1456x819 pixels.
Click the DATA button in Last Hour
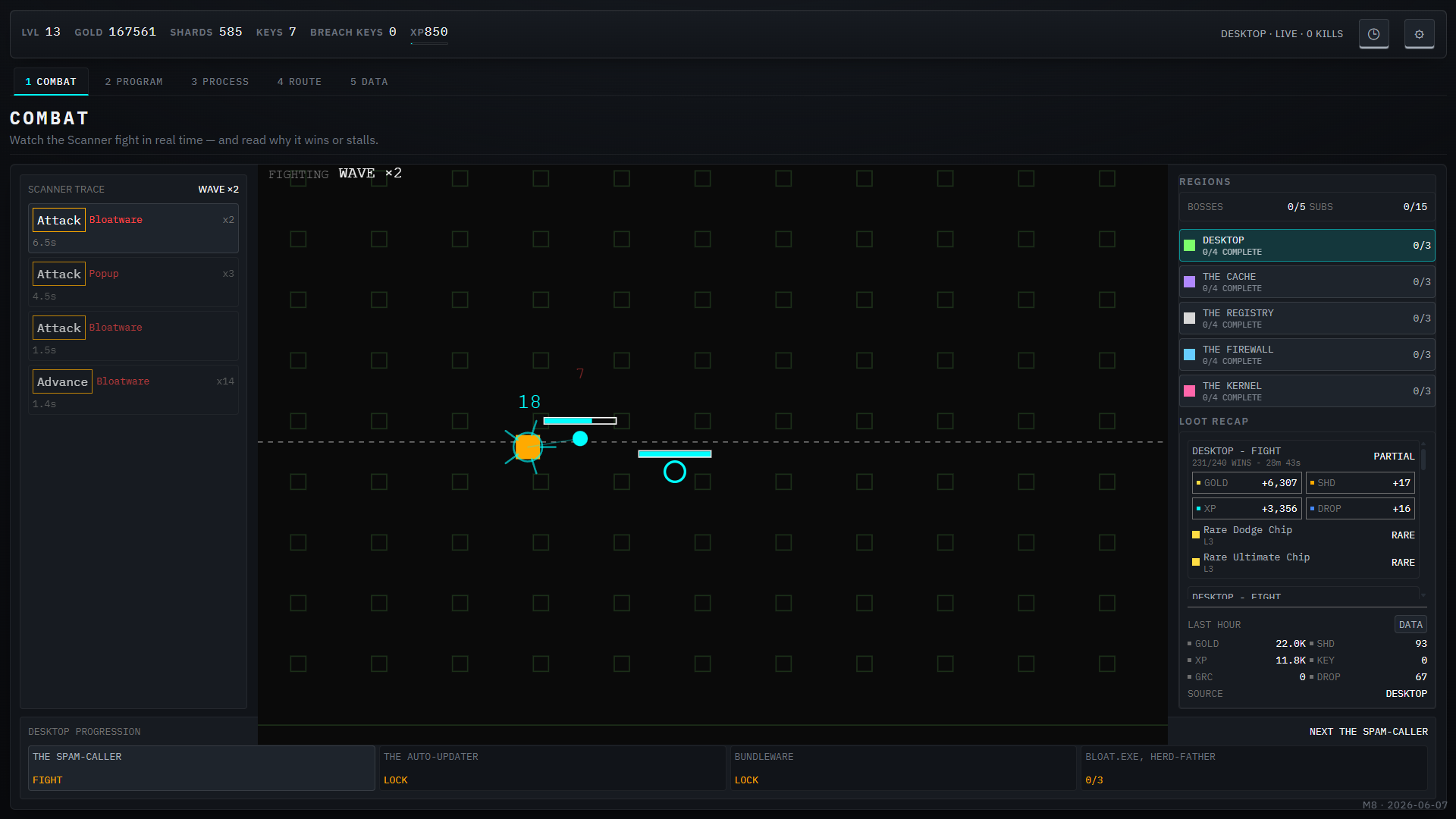tap(1410, 625)
